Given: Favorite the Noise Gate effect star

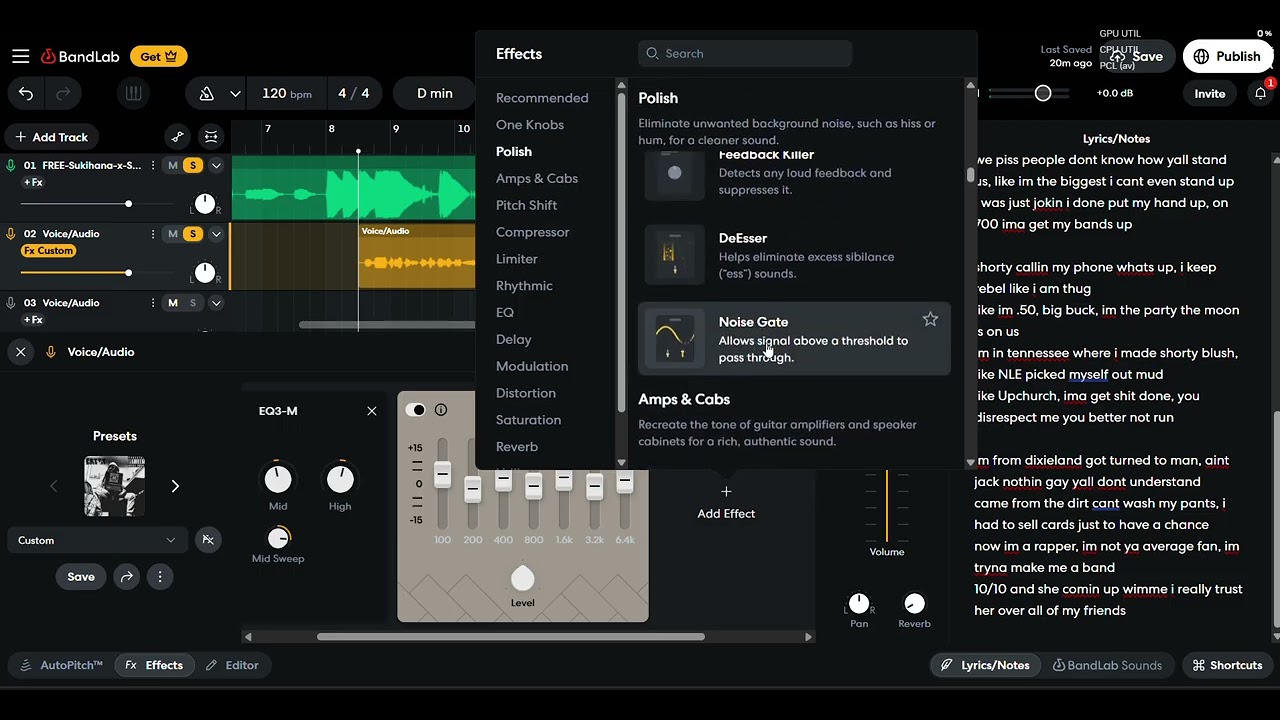Looking at the screenshot, I should coord(930,319).
